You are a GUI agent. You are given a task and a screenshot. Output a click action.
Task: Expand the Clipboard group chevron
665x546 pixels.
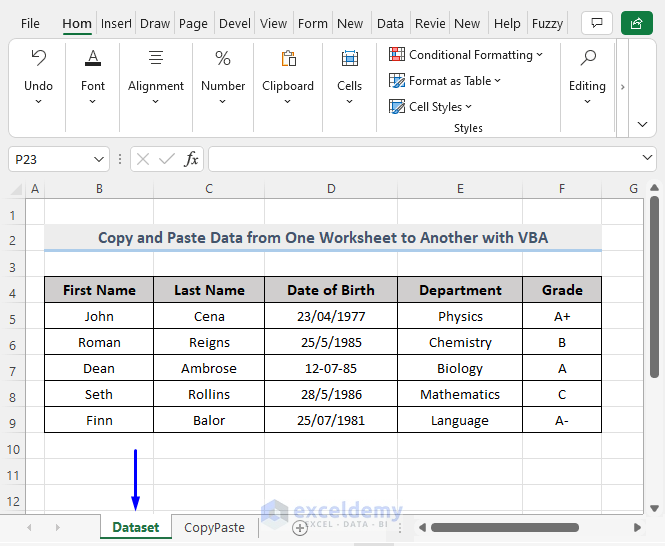(287, 101)
